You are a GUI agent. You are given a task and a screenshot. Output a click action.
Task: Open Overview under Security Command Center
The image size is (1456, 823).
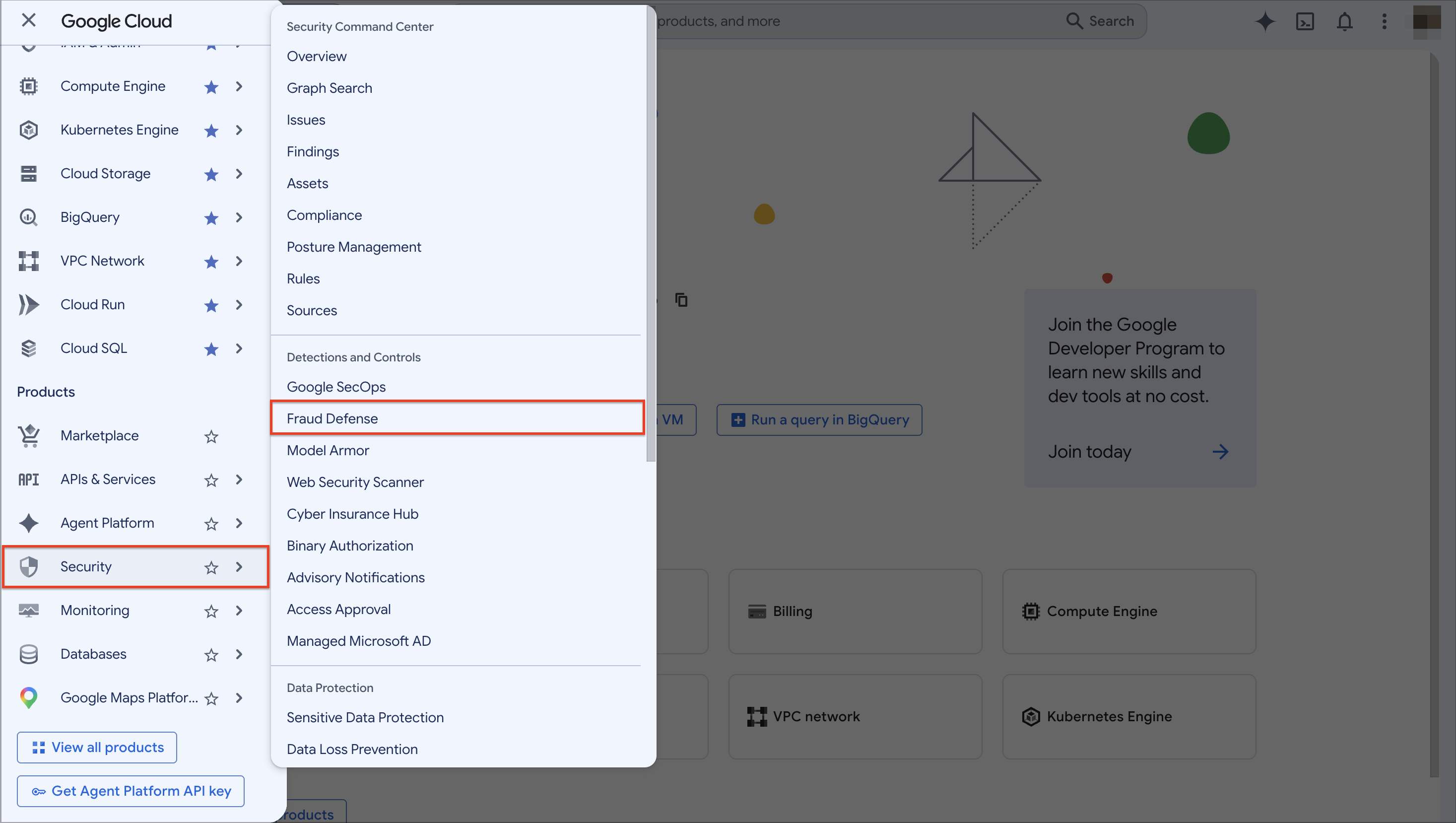click(x=457, y=56)
